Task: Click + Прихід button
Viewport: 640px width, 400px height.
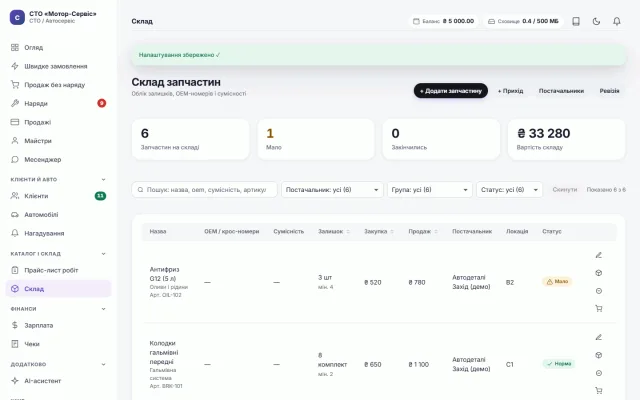Action: coord(510,91)
